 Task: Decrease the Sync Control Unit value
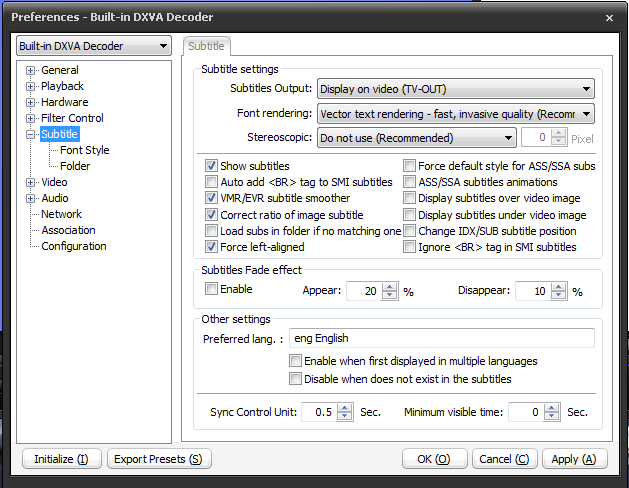[x=345, y=417]
